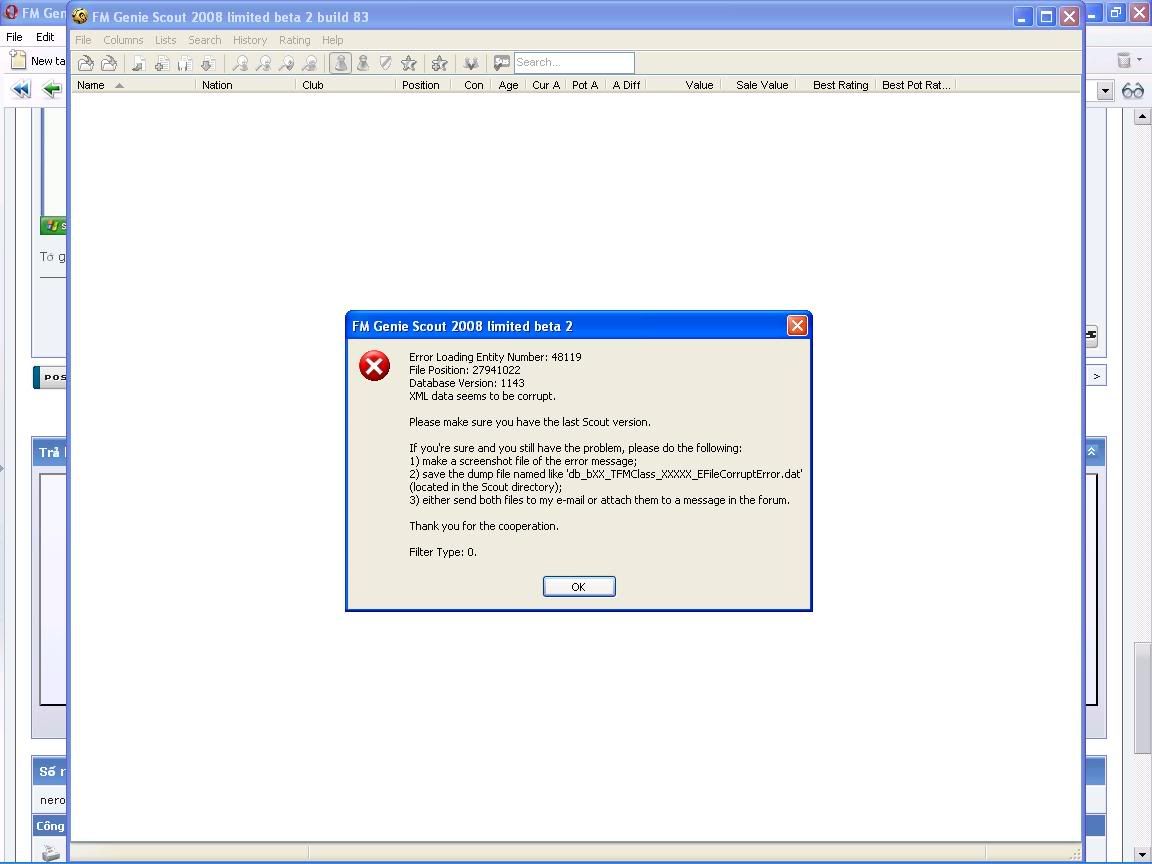This screenshot has width=1152, height=864.
Task: Click the 'Filter Type: 0.' text
Action: pyautogui.click(x=443, y=552)
